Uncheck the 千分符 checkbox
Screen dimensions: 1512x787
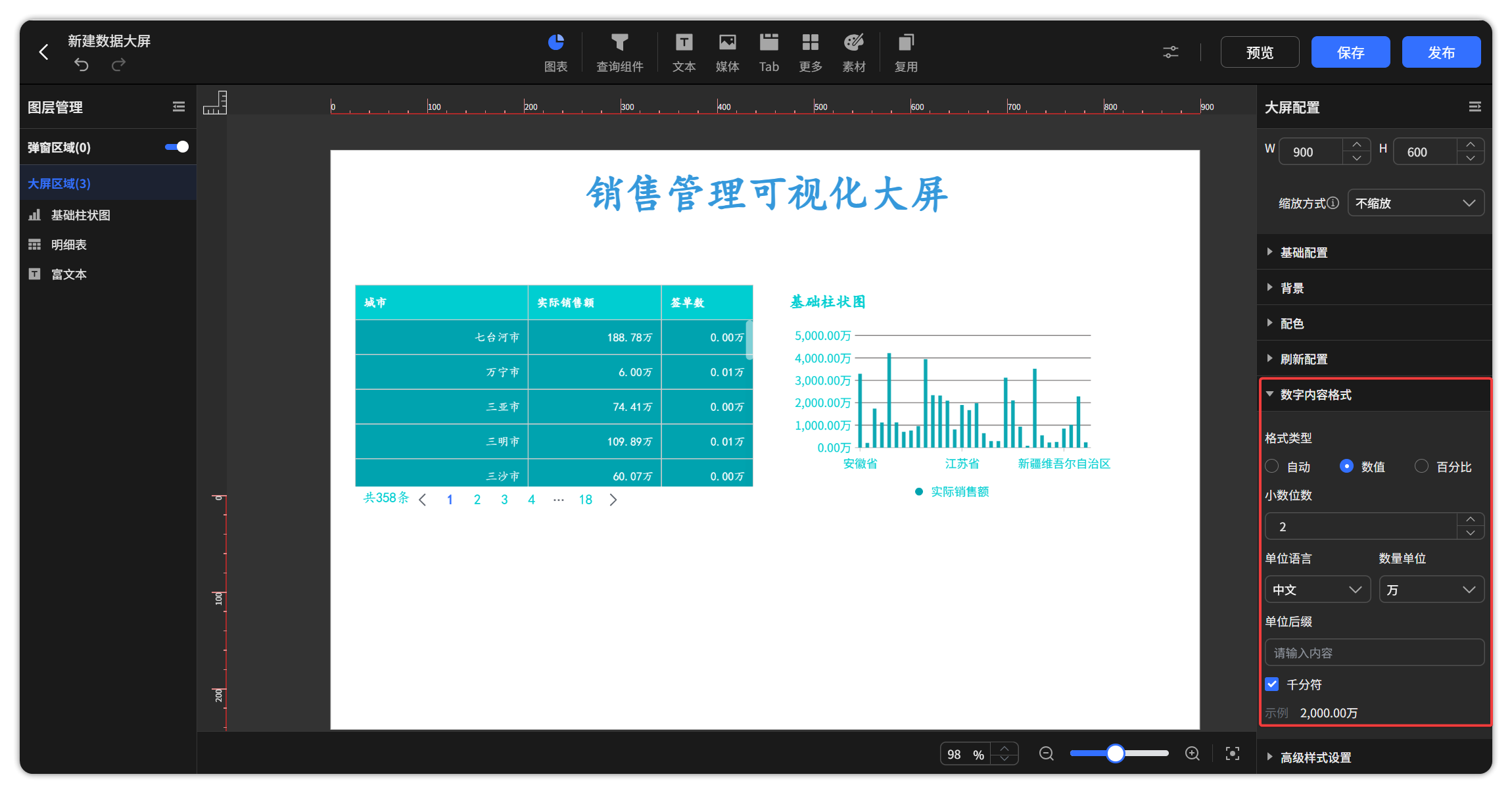1272,684
